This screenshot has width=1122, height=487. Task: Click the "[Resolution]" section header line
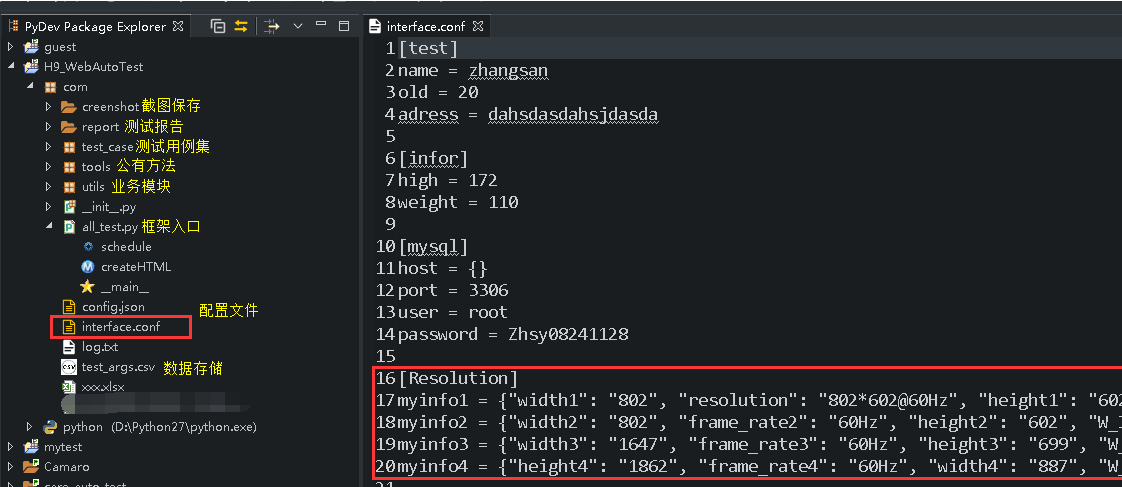458,378
